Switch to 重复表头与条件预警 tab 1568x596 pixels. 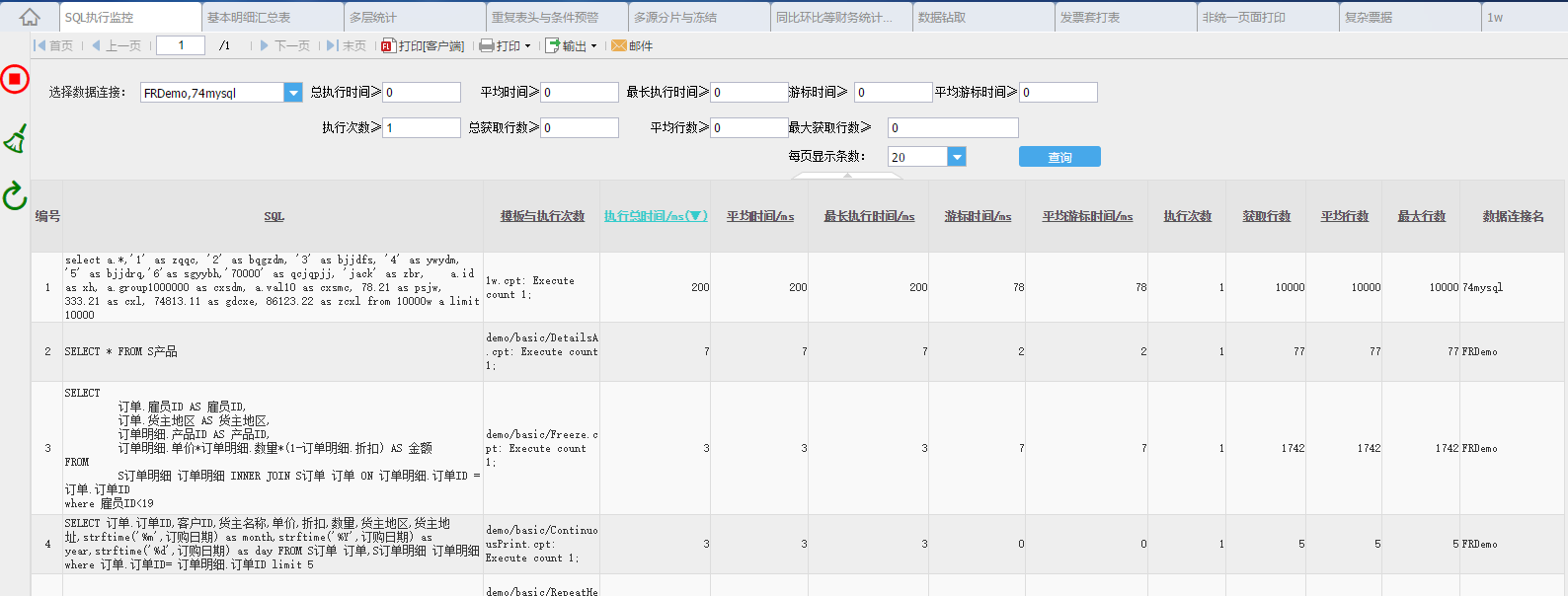pos(558,17)
